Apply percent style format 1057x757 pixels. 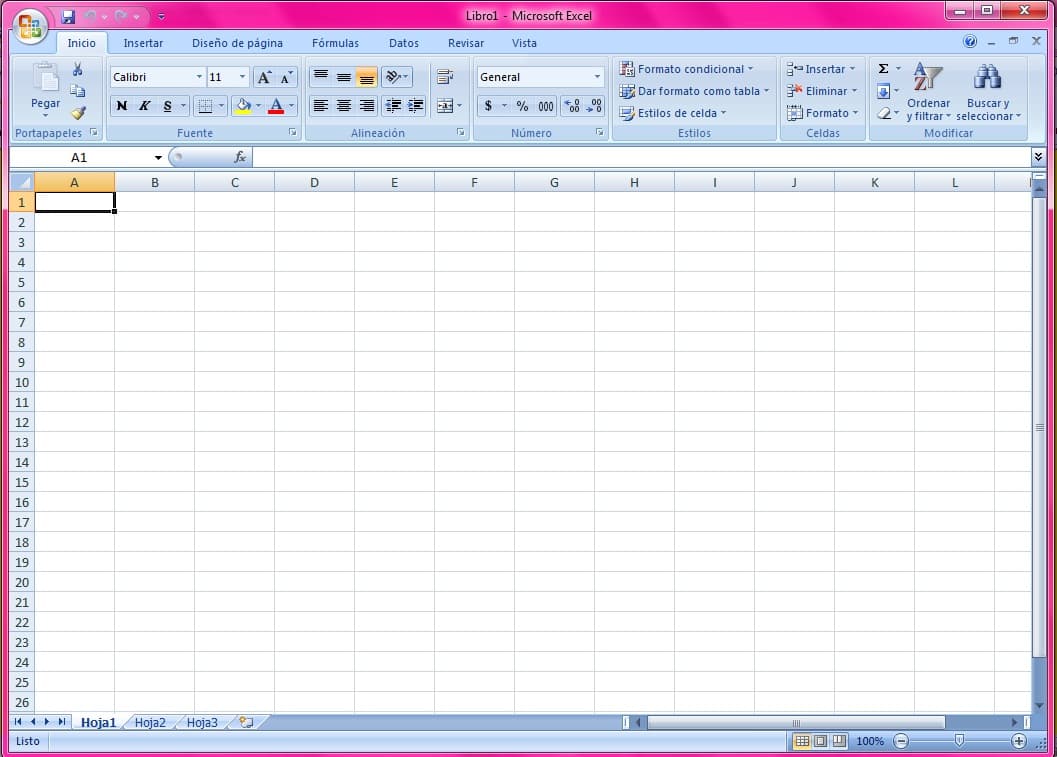tap(522, 106)
